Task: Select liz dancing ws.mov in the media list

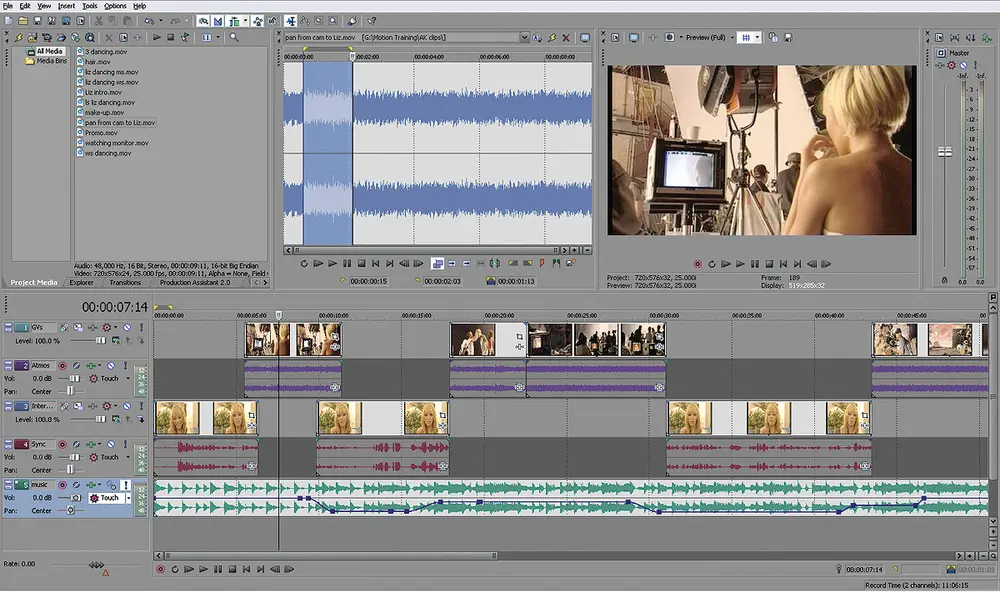Action: pos(110,82)
